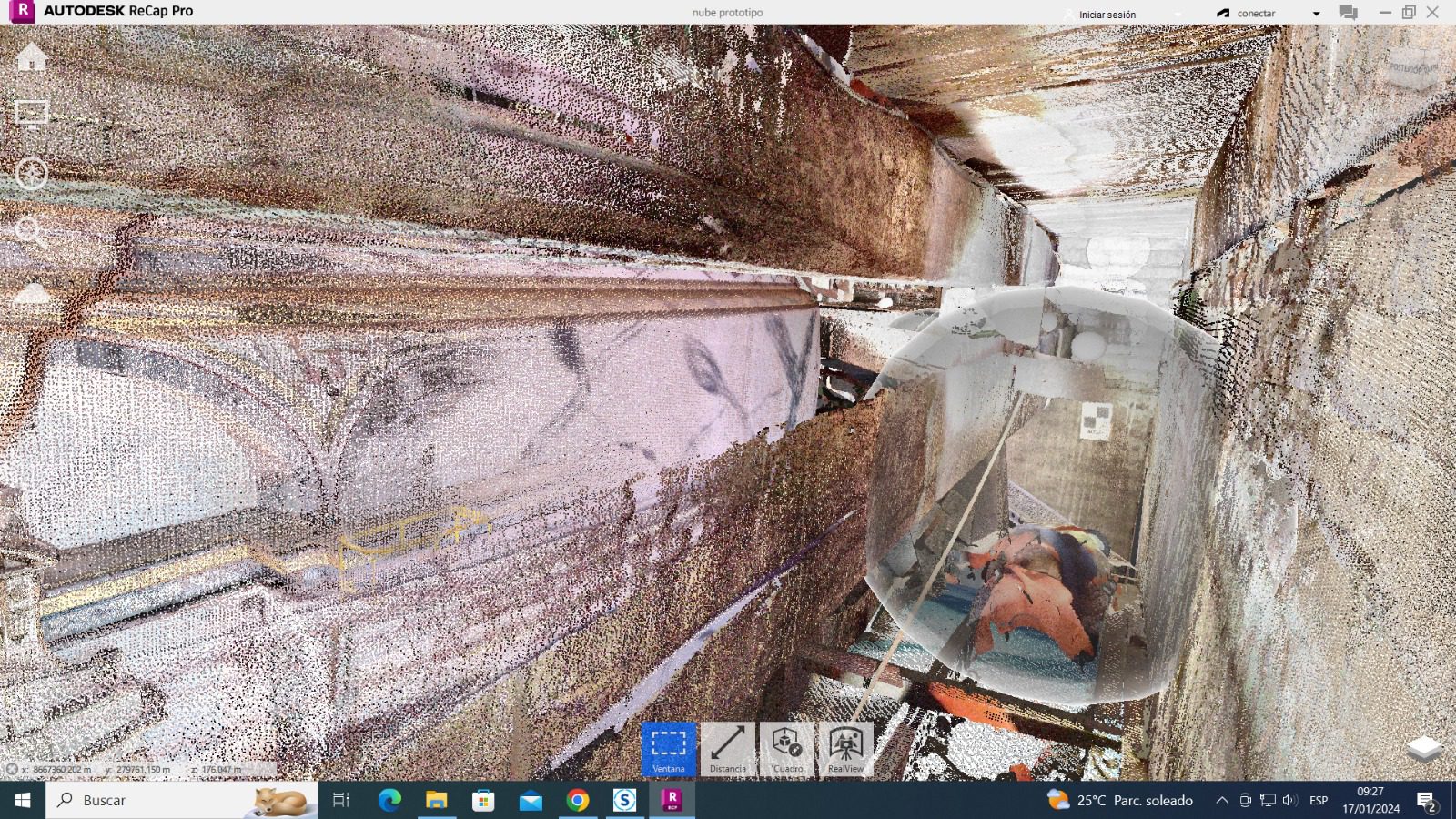Activate the Distancia measurement tool
1456x819 pixels.
click(728, 749)
